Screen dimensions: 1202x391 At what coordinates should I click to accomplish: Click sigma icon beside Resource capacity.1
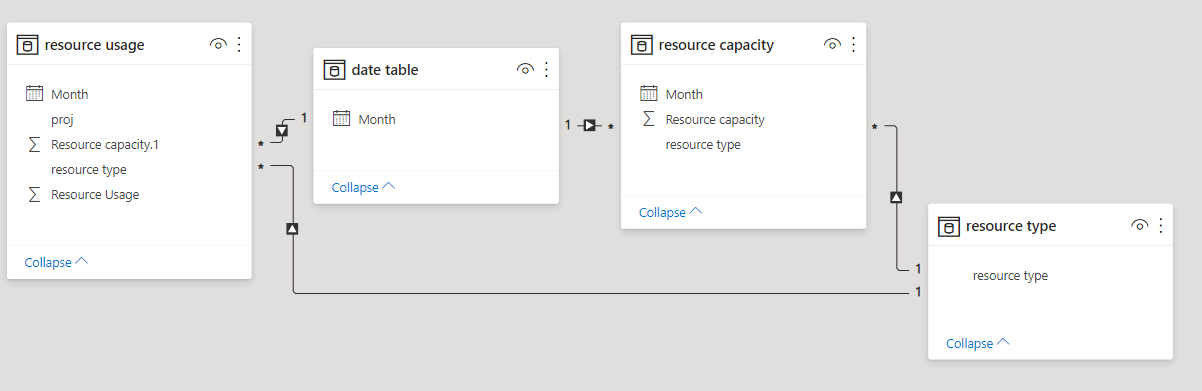35,144
